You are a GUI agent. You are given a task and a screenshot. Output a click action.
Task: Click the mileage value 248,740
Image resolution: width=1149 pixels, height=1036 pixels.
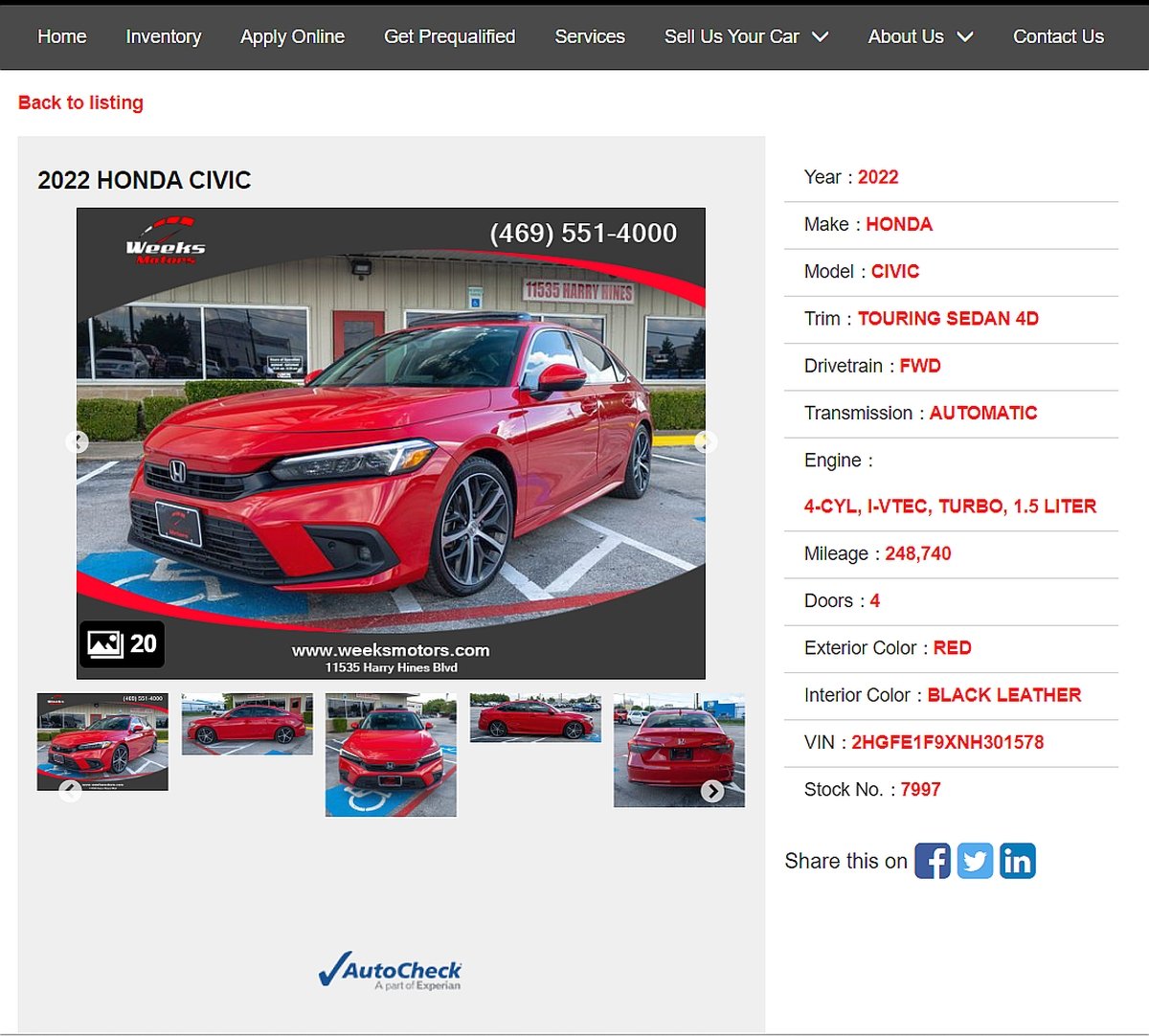pos(918,553)
